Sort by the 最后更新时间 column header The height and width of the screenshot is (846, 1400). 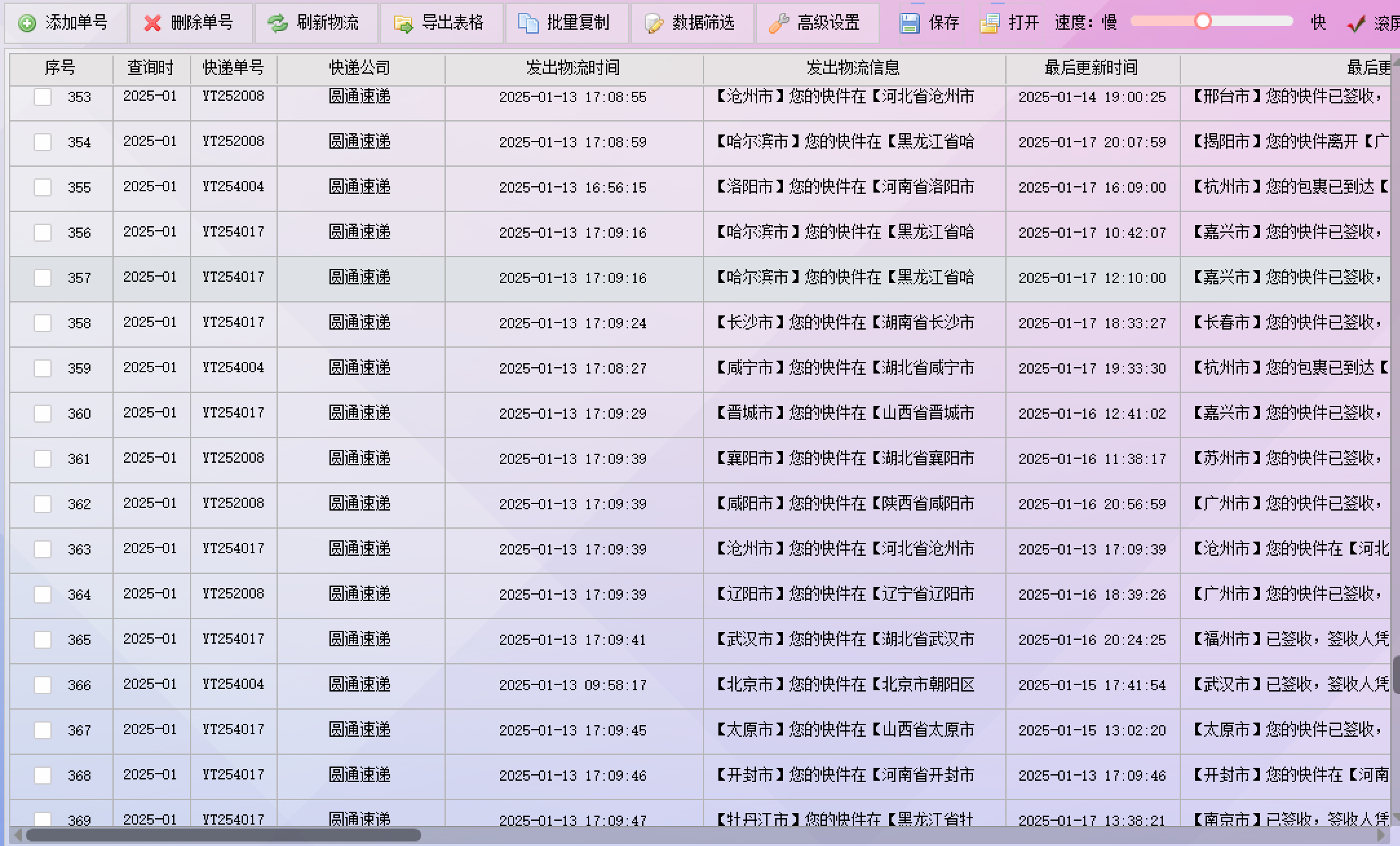click(1092, 68)
